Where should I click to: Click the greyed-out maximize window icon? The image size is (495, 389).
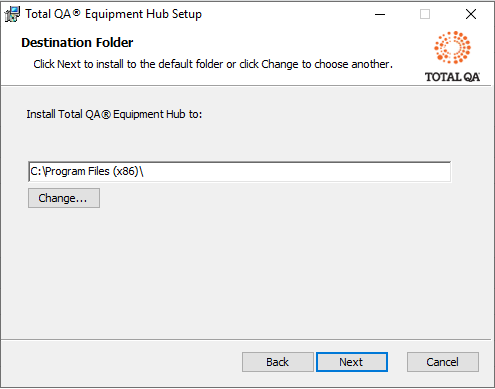pyautogui.click(x=425, y=14)
